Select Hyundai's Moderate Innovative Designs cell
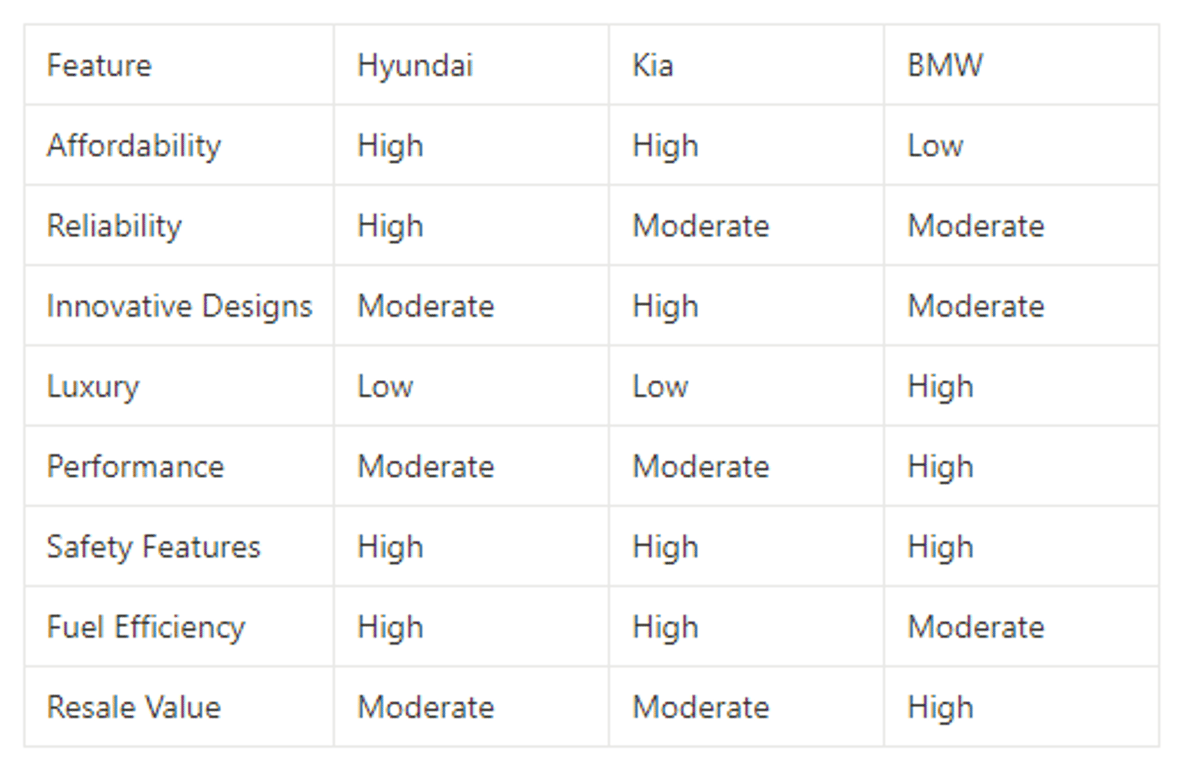The image size is (1199, 768). click(471, 306)
